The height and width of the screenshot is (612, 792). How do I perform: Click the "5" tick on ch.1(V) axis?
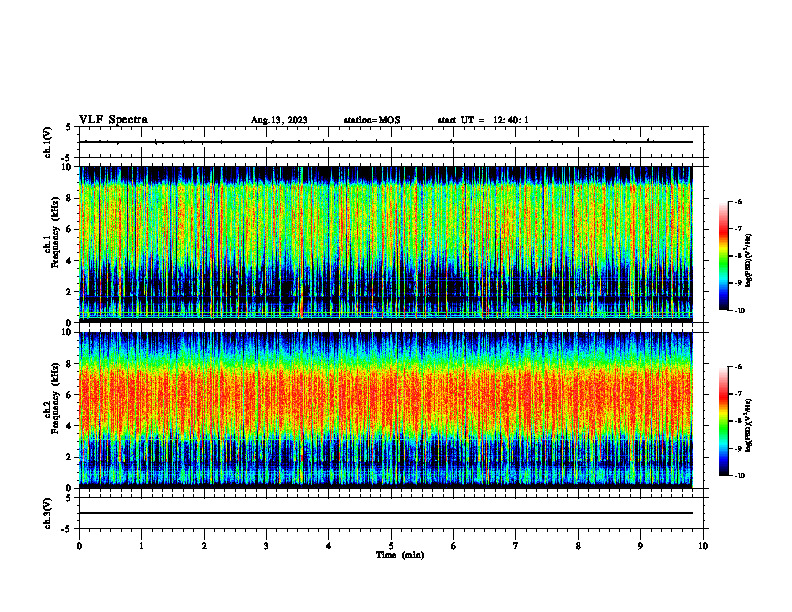click(68, 127)
